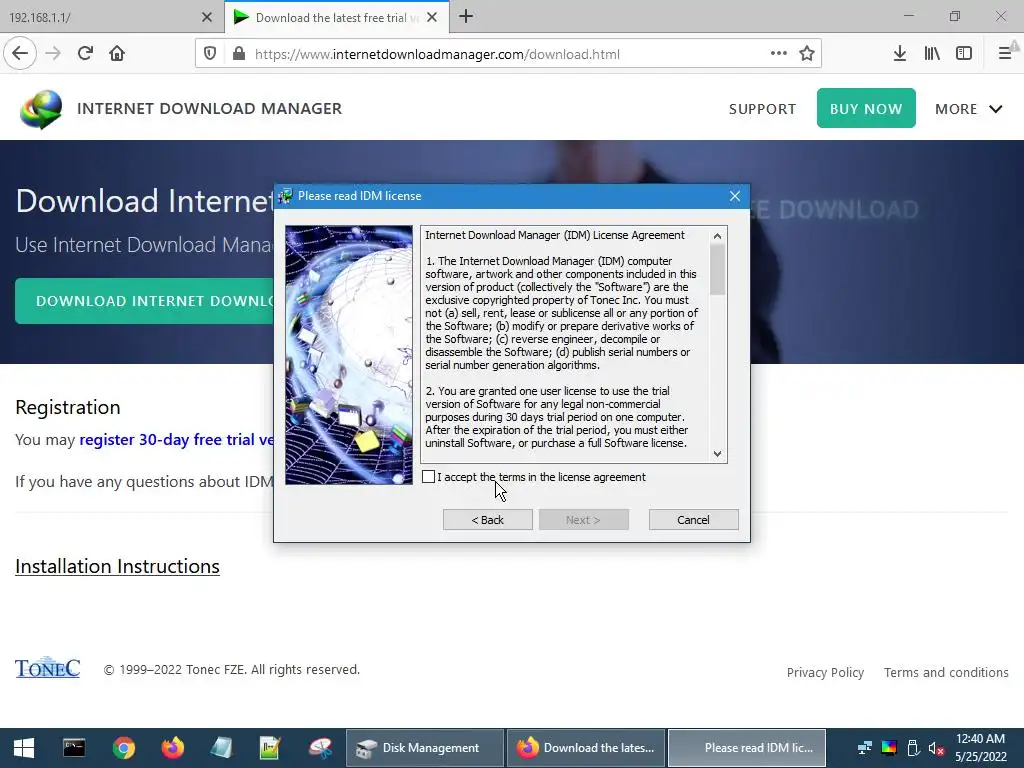Viewport: 1024px width, 768px height.
Task: Click the Back button in IDM license dialog
Action: [488, 520]
